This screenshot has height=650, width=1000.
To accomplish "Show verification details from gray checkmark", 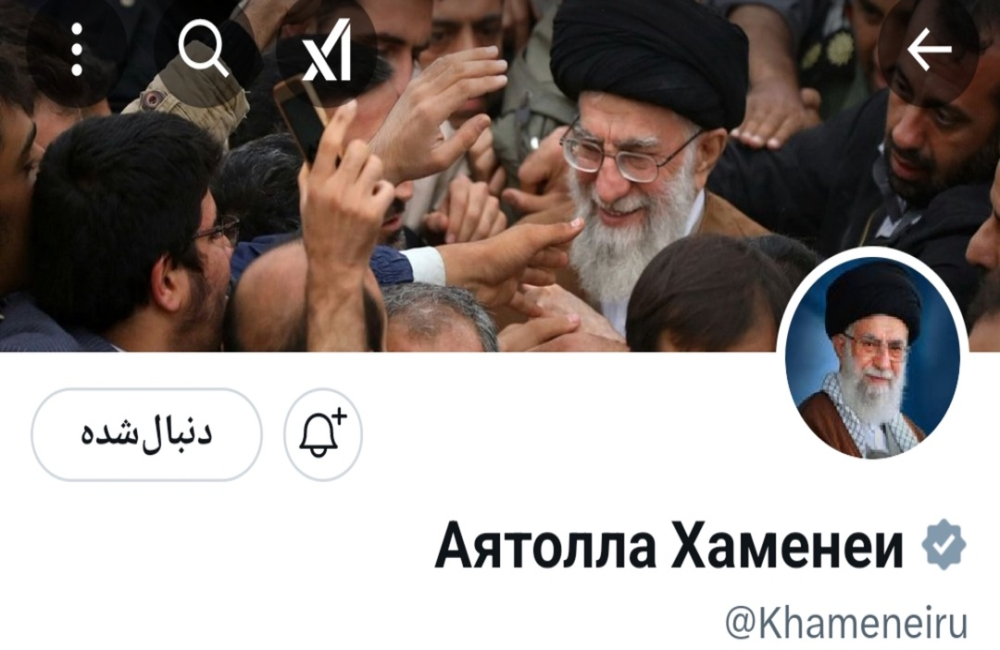I will pos(944,545).
